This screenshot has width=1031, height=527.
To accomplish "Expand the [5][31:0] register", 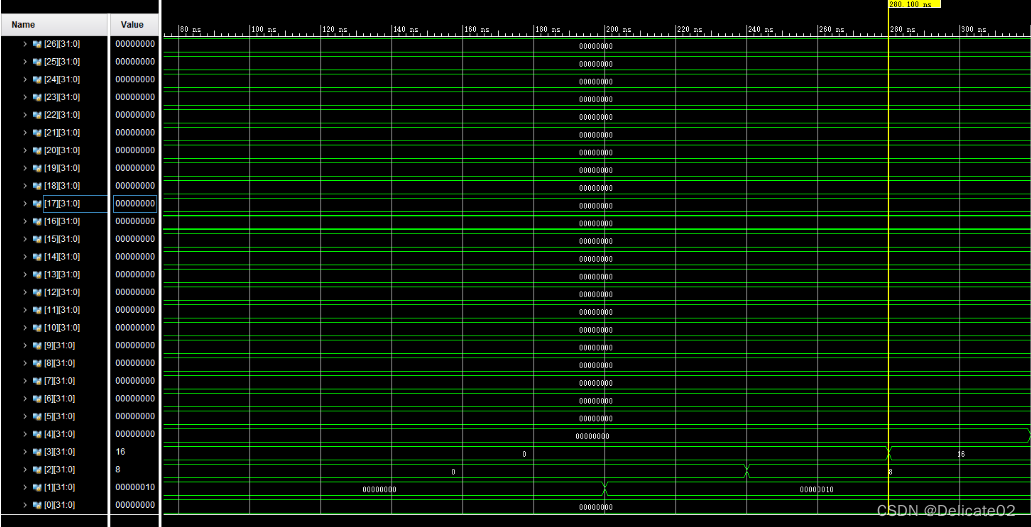I will point(25,417).
